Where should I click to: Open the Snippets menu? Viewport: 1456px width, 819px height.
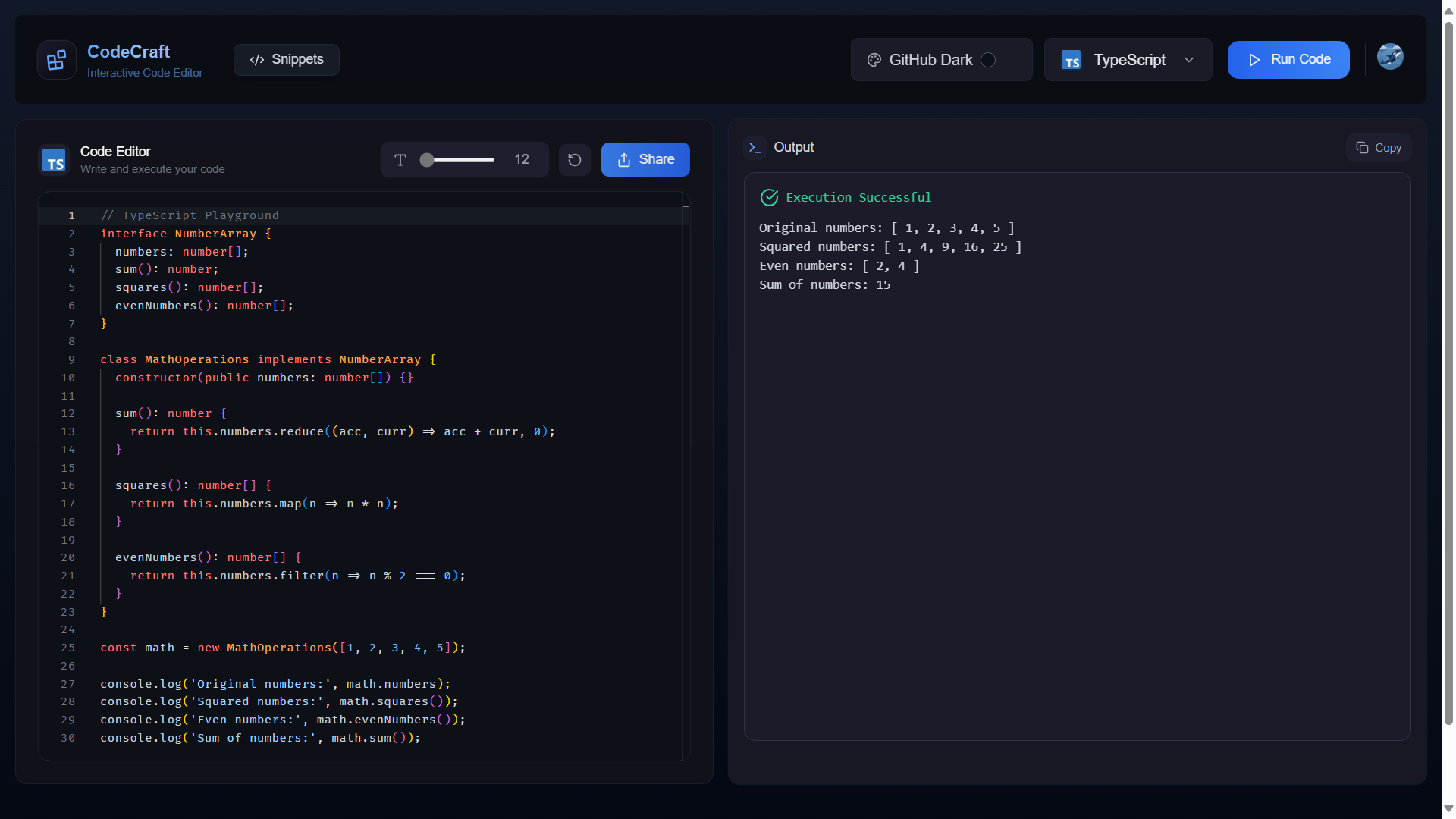pyautogui.click(x=287, y=60)
